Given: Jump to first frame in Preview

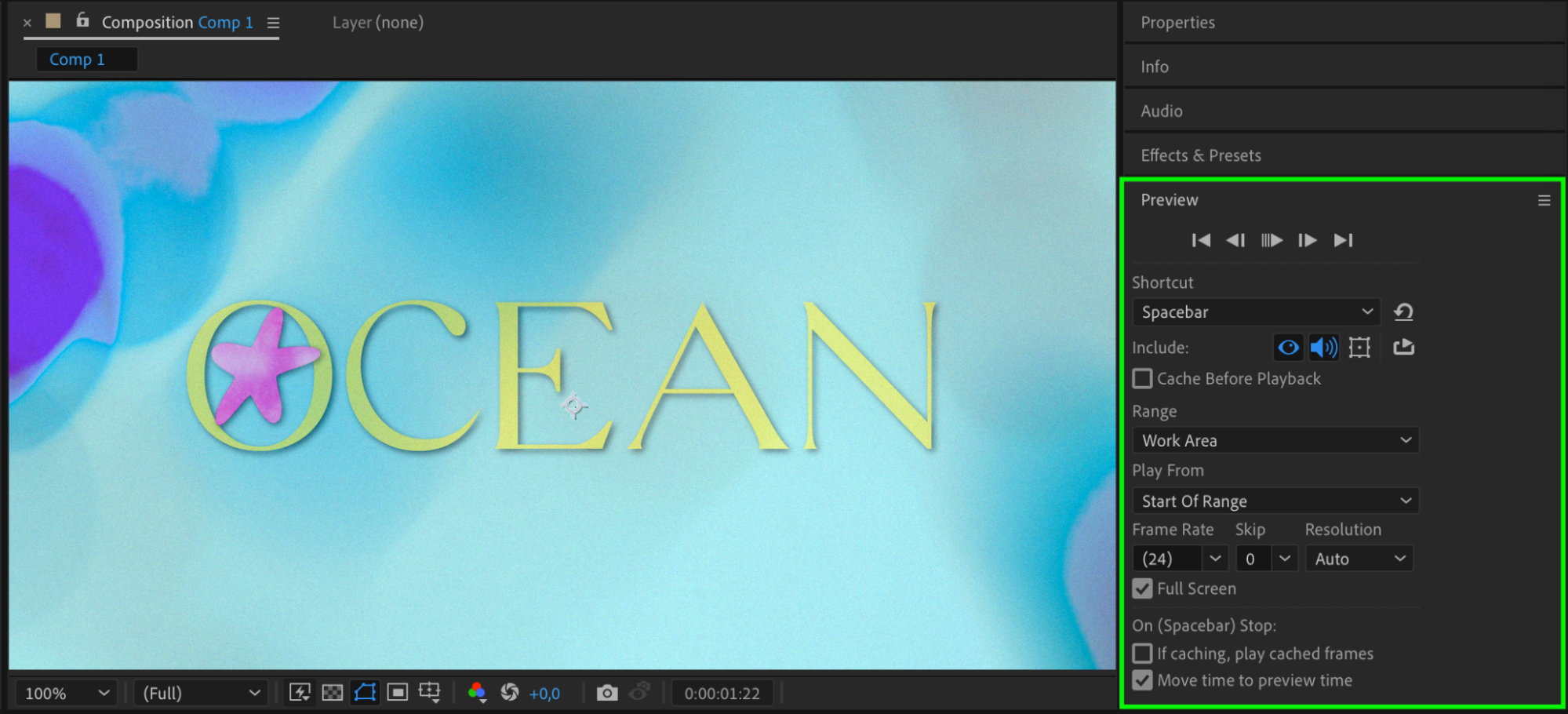Looking at the screenshot, I should (x=1201, y=240).
